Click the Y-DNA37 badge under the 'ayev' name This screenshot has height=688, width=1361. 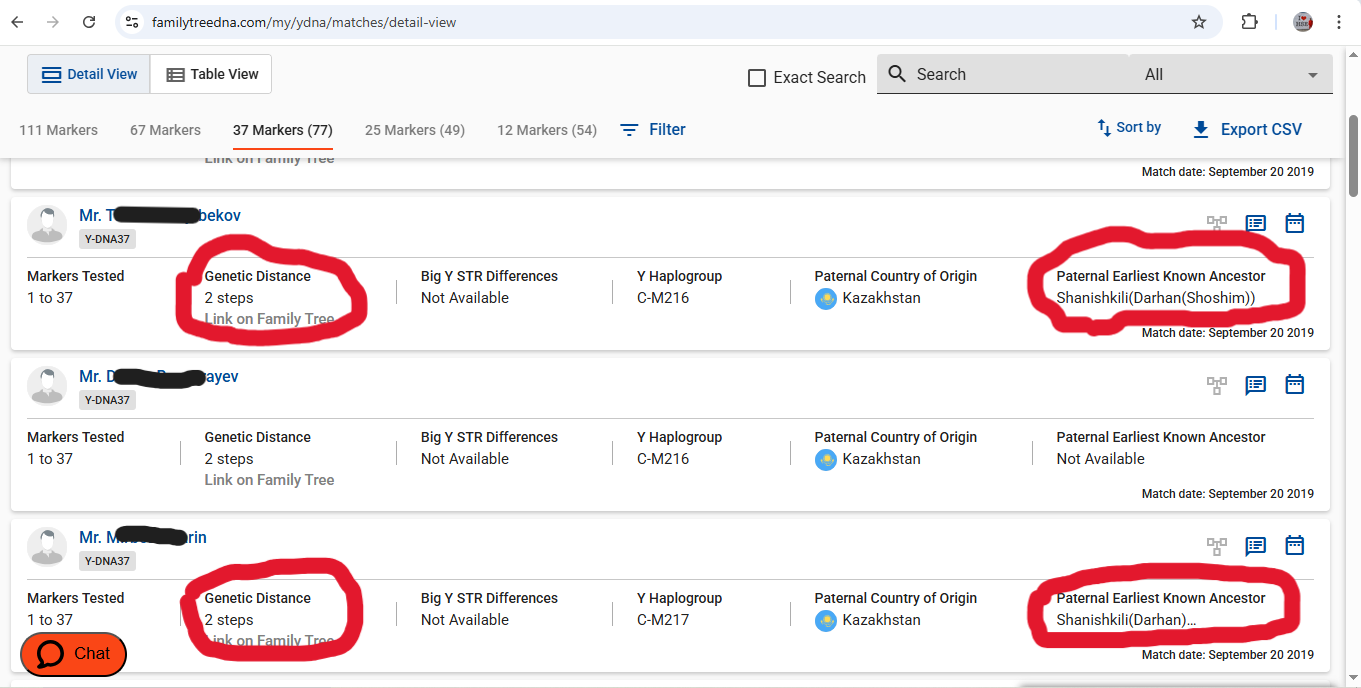tap(107, 400)
